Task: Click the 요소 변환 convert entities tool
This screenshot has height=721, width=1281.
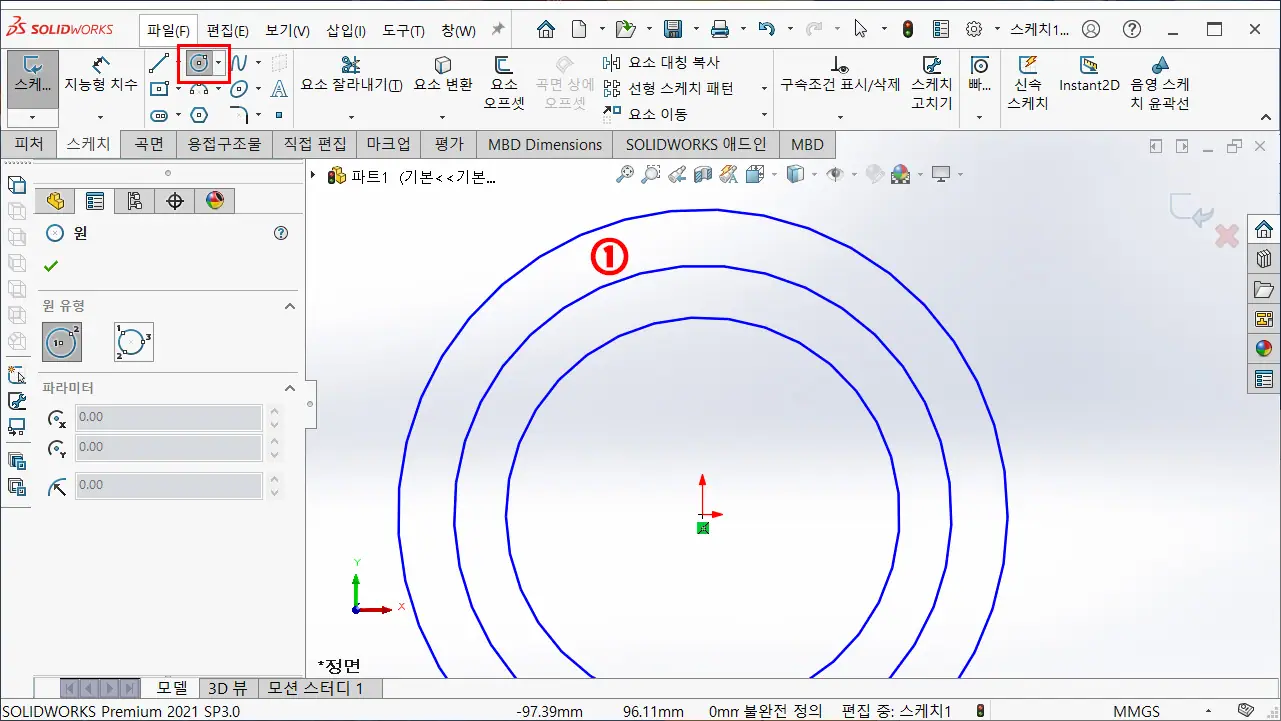Action: 443,75
